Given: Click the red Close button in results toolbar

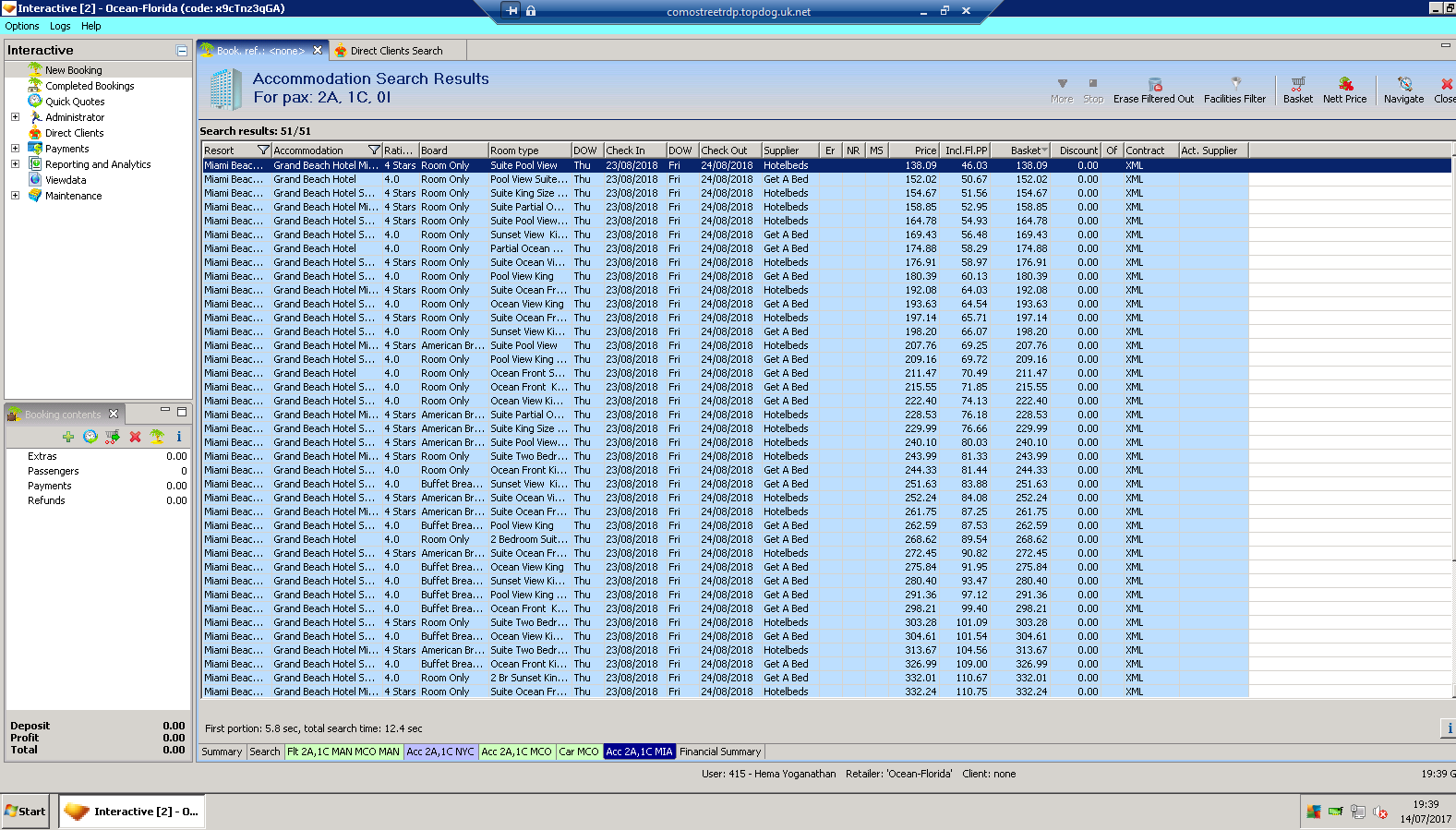Looking at the screenshot, I should point(1445,90).
